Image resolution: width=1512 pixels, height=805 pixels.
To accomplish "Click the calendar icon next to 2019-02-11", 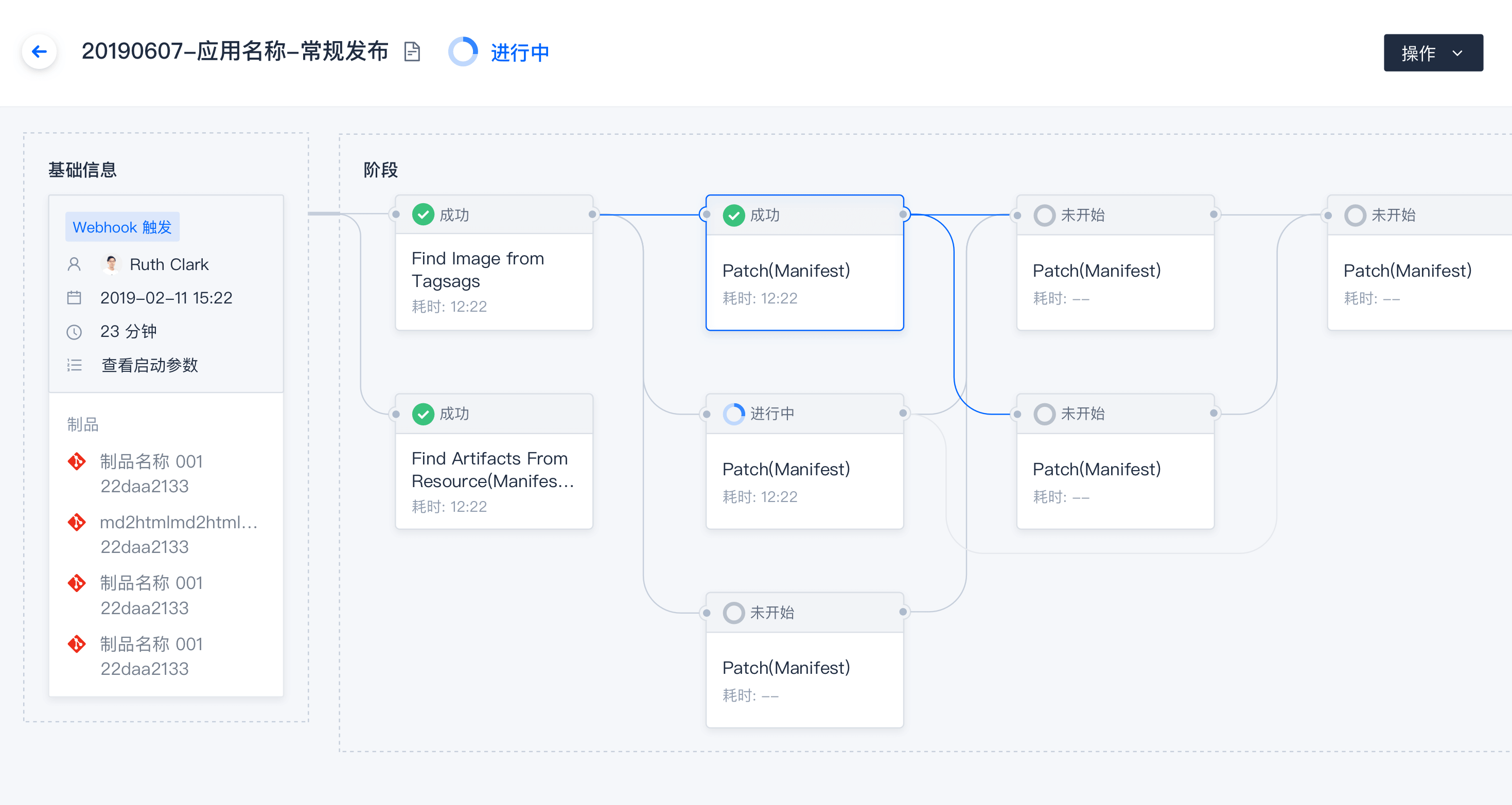I will click(x=74, y=297).
